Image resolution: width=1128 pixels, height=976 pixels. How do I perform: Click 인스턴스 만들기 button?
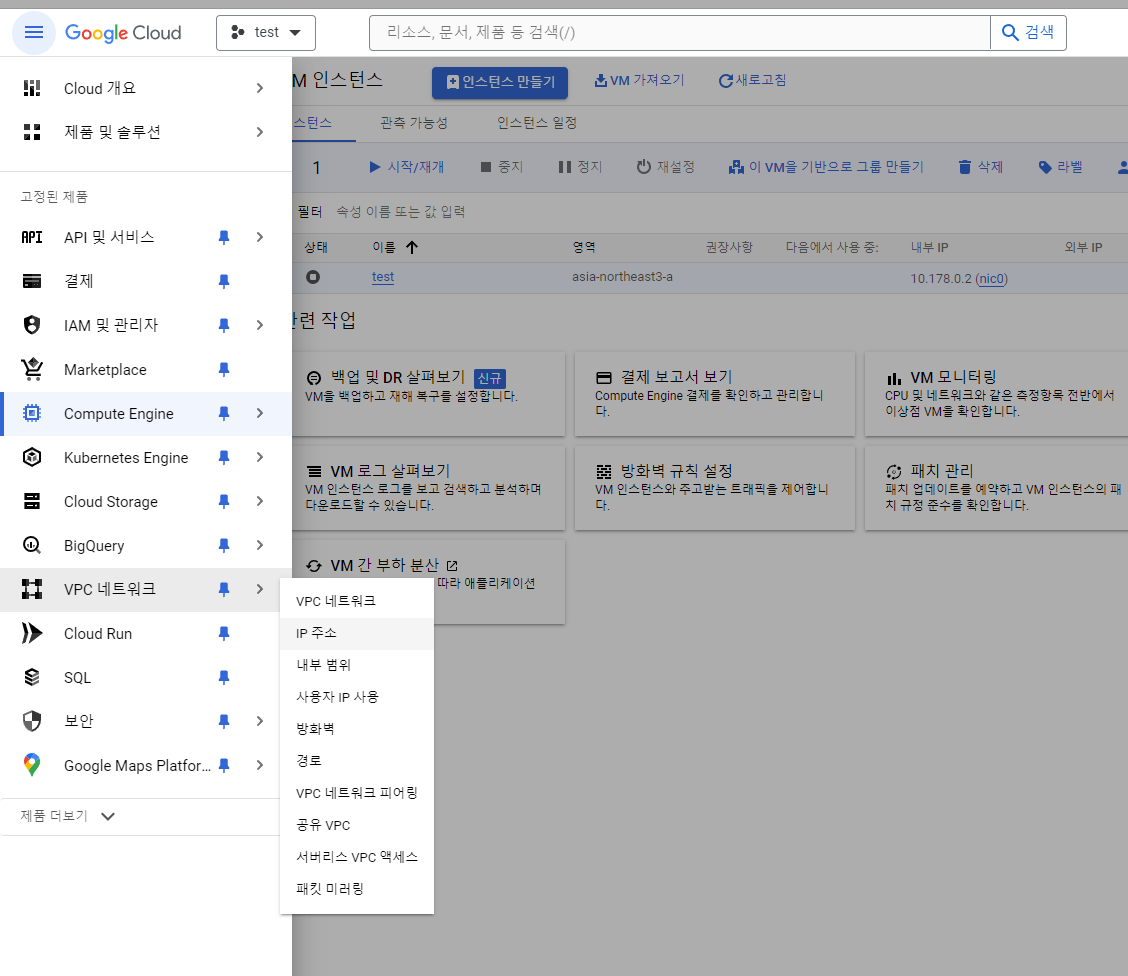[x=500, y=83]
